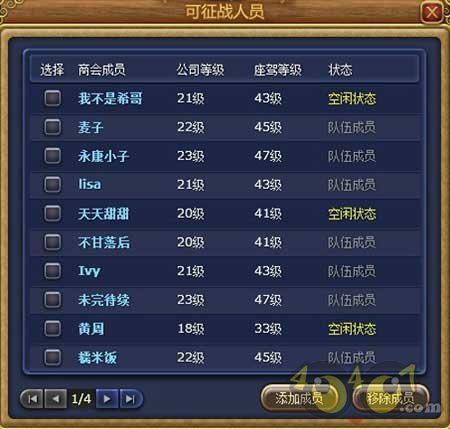
Task: Sort by the 公司等级 column header
Action: click(x=200, y=70)
